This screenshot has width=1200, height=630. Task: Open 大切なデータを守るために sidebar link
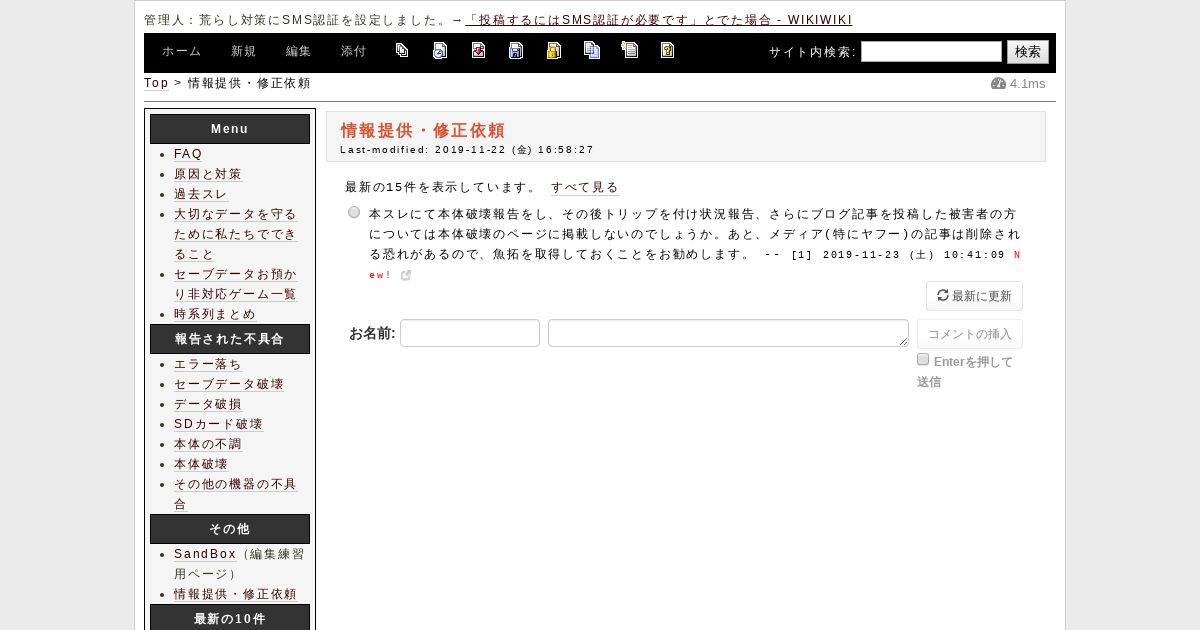pyautogui.click(x=236, y=234)
